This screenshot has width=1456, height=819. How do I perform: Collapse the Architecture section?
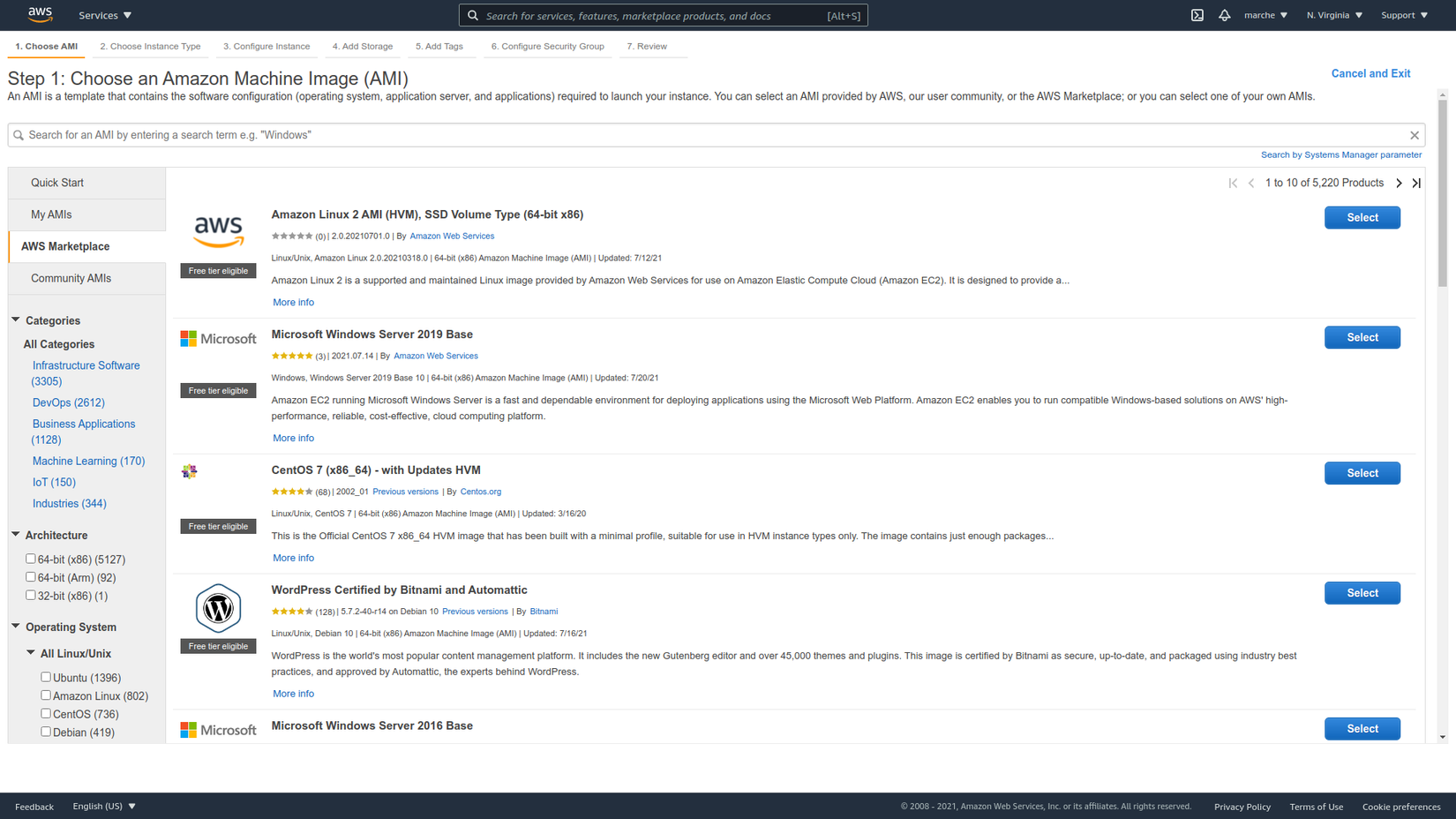tap(16, 534)
